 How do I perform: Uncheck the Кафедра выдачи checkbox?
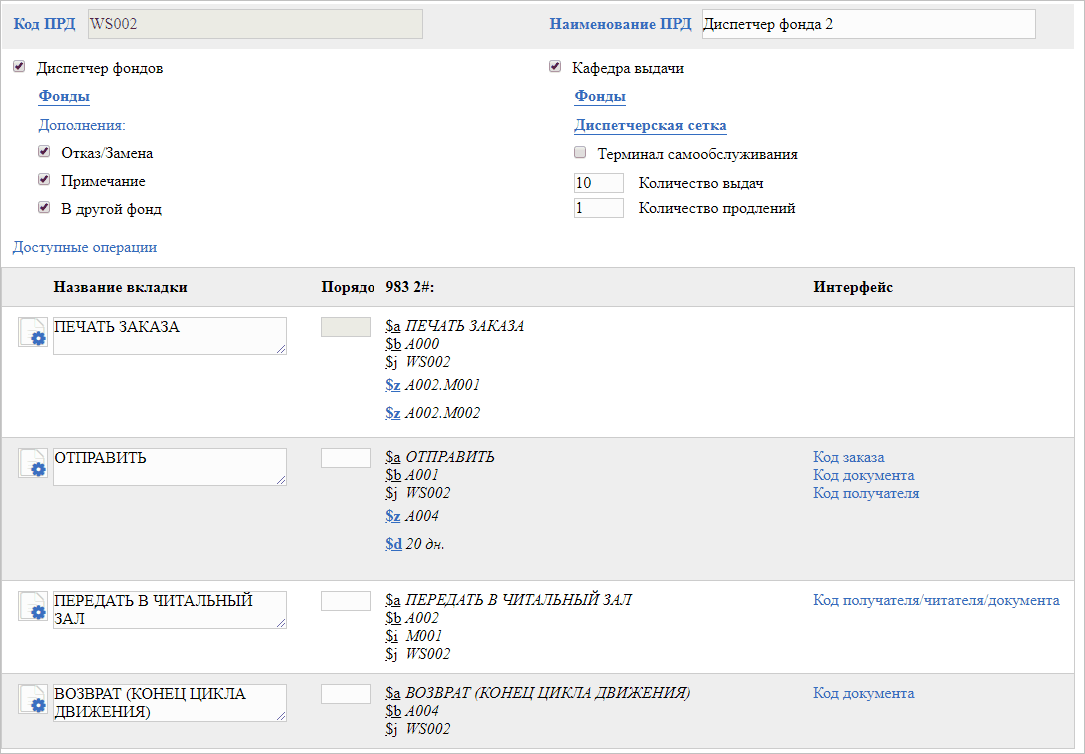[555, 67]
